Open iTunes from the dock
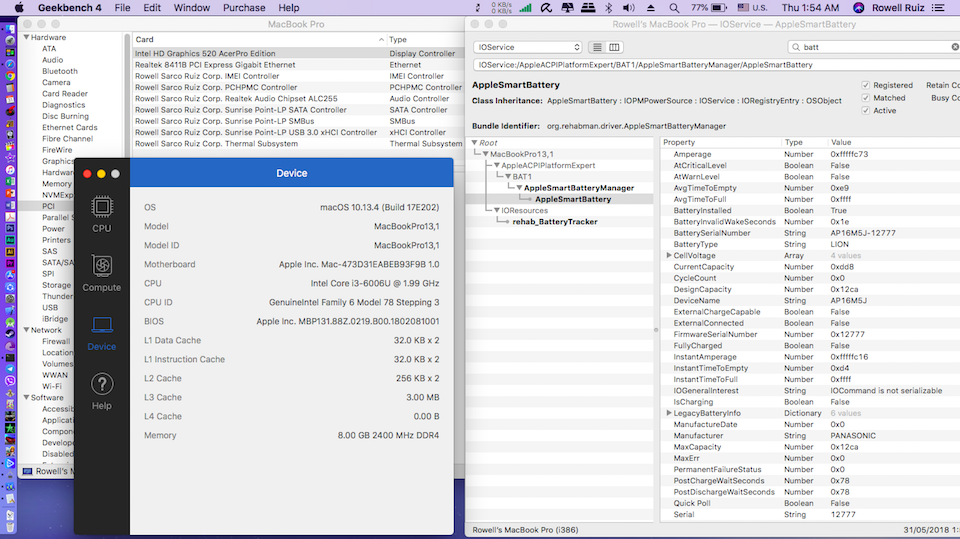Screen dimensions: 960x539 pyautogui.click(x=10, y=170)
